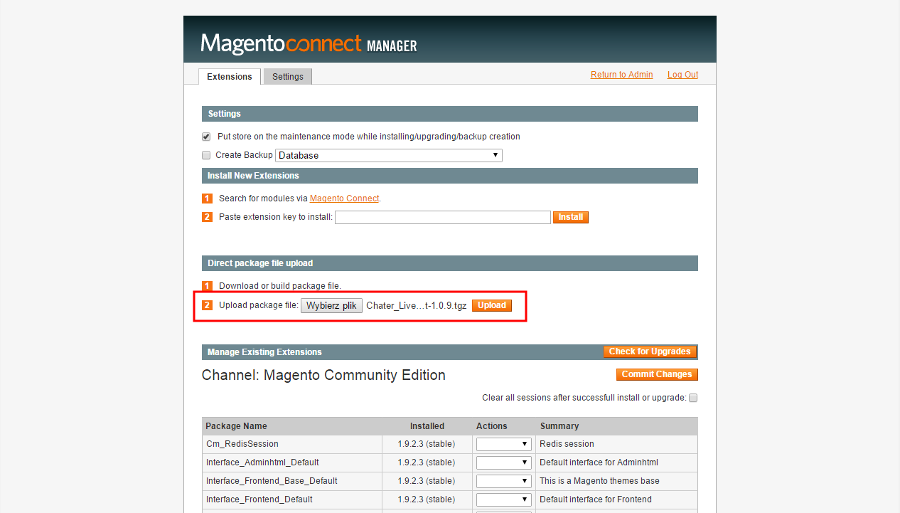Click the Wybierz plik file chooser
The width and height of the screenshot is (900, 513).
332,305
